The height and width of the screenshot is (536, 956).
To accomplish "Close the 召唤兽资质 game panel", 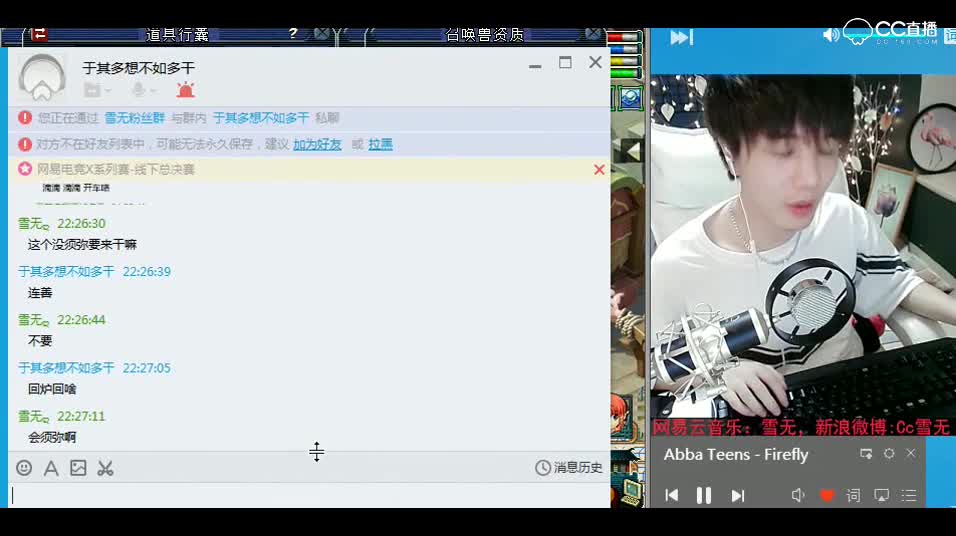I will (593, 33).
